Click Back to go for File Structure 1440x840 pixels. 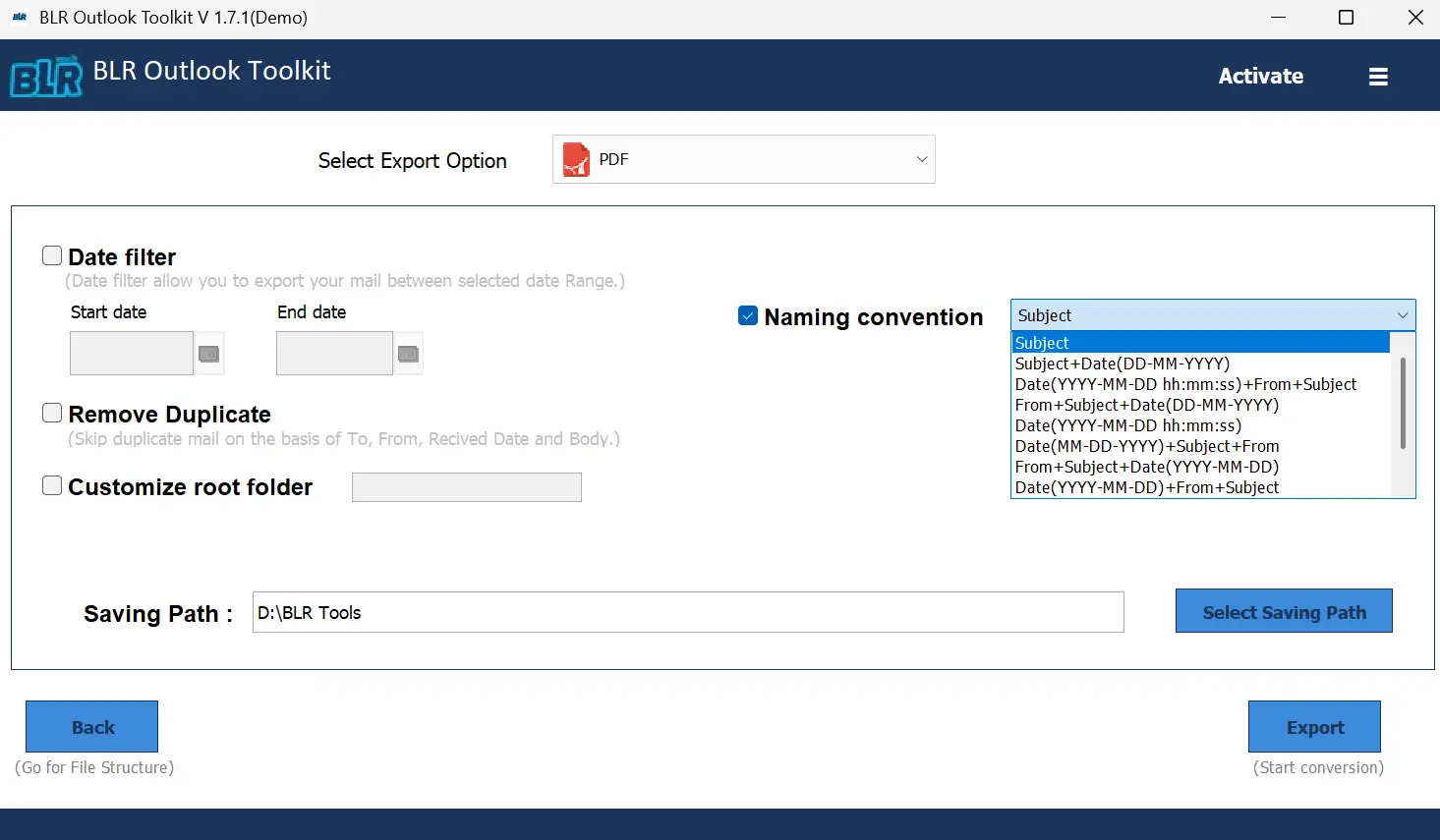click(x=91, y=726)
